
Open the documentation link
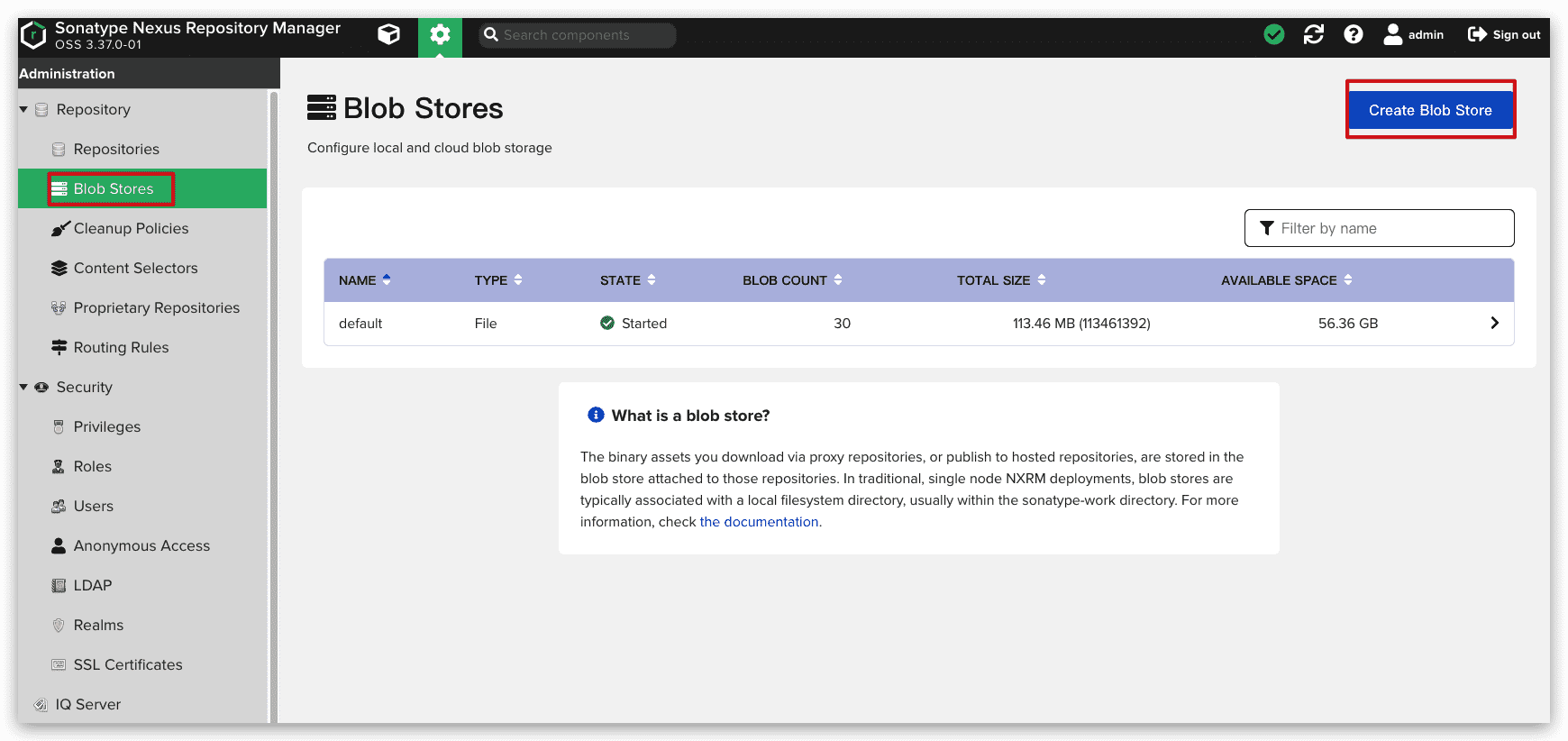point(759,522)
